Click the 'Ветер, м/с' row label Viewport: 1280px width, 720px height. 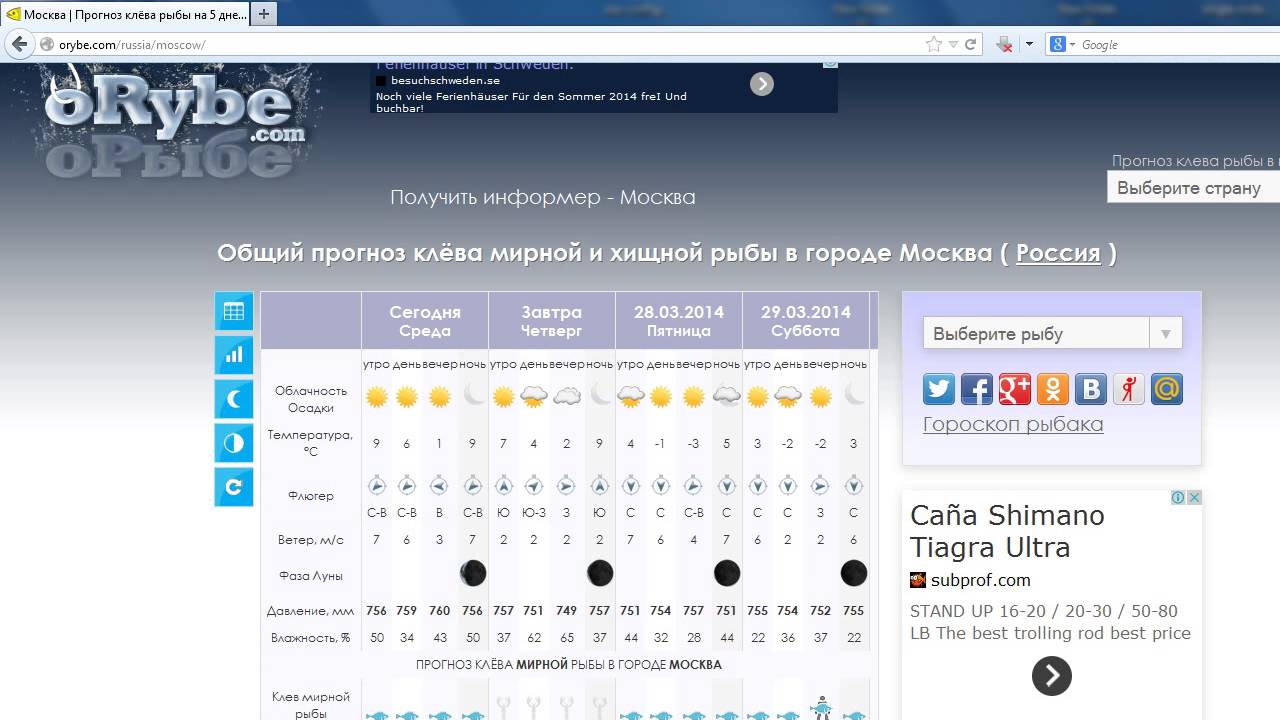[310, 540]
